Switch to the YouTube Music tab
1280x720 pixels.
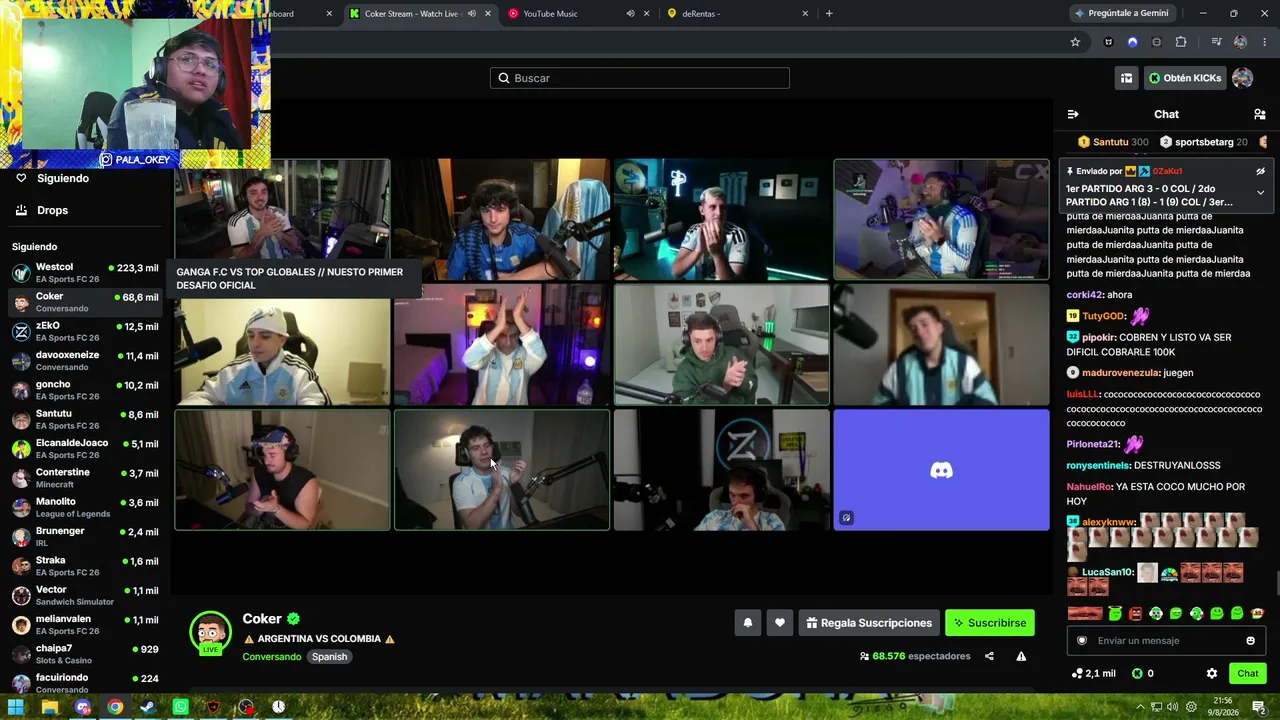(550, 14)
